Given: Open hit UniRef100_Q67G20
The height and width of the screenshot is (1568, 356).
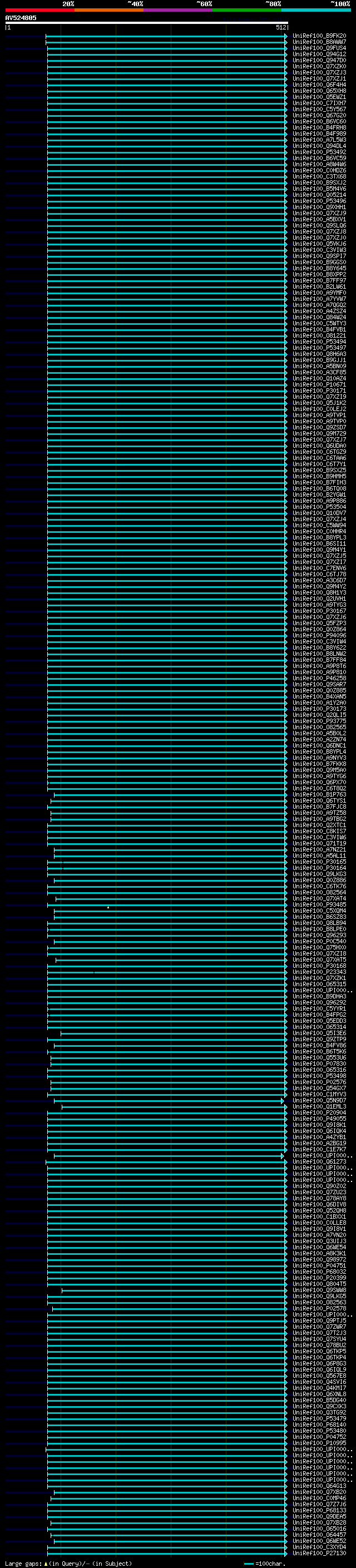Looking at the screenshot, I should [x=319, y=115].
